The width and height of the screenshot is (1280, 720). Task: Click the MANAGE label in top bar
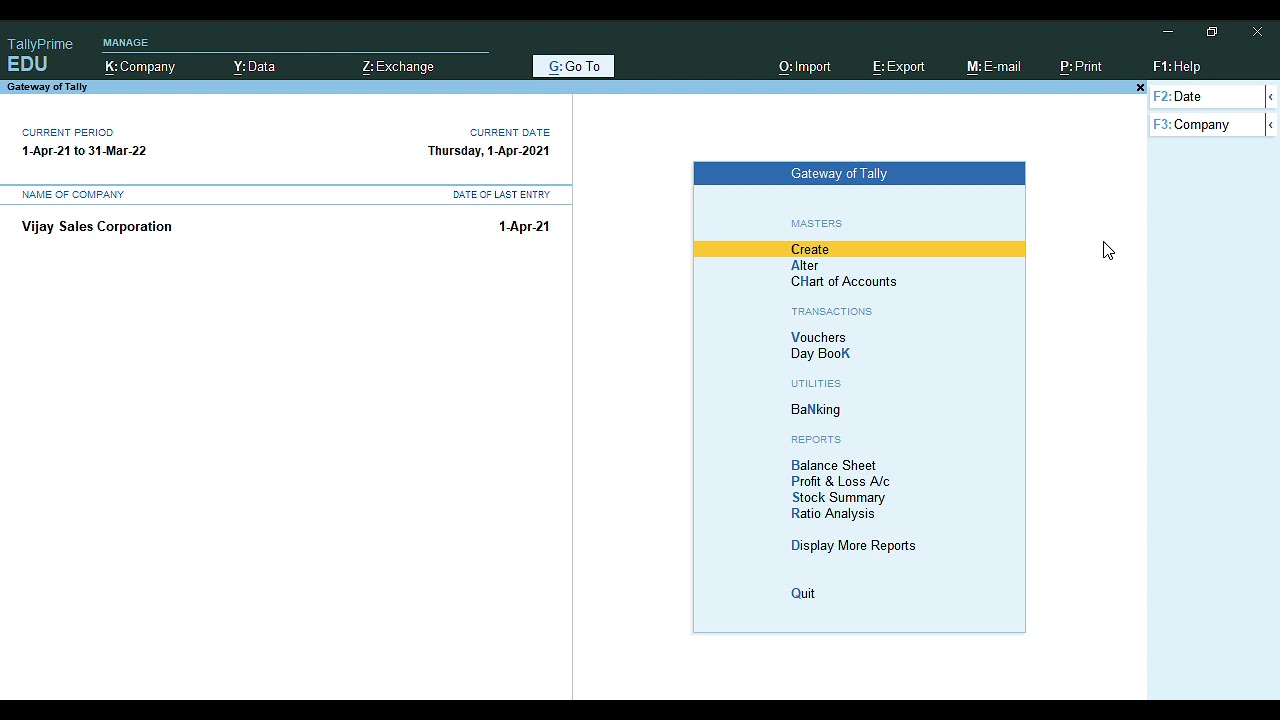coord(125,43)
